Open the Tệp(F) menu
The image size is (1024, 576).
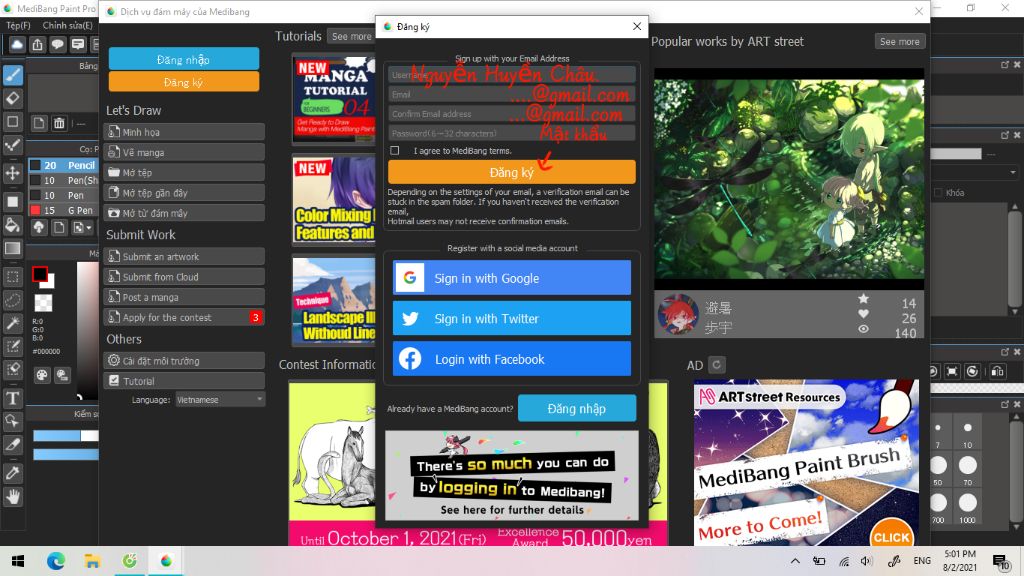coord(18,25)
